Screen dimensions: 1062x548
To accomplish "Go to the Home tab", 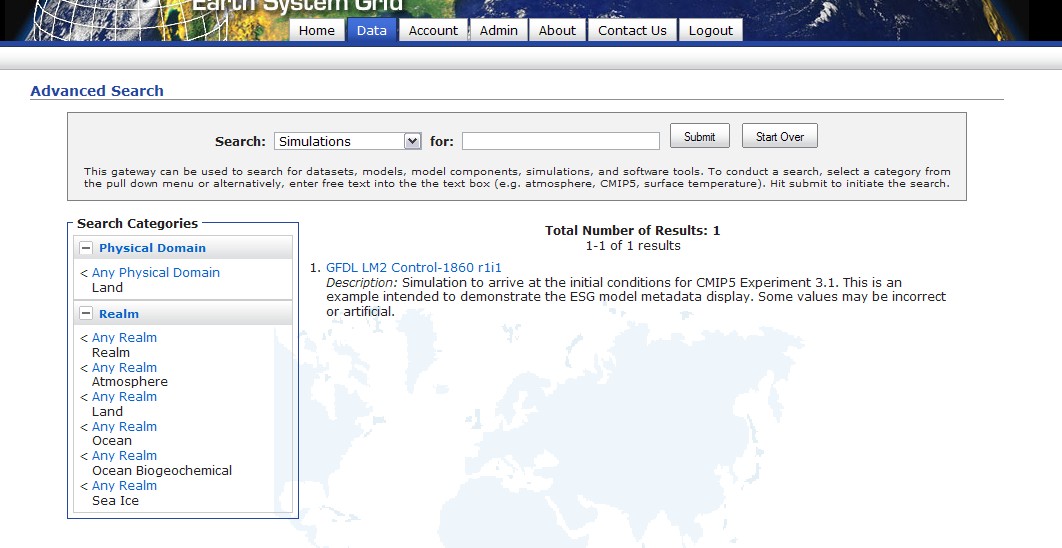I will [x=316, y=30].
